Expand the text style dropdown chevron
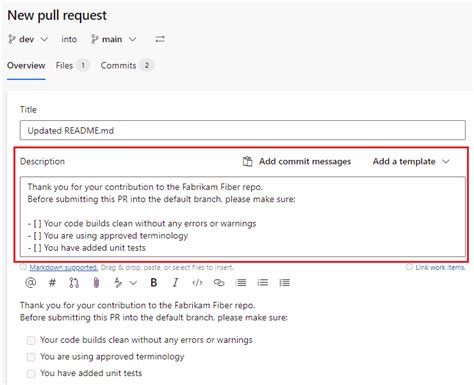 (133, 283)
